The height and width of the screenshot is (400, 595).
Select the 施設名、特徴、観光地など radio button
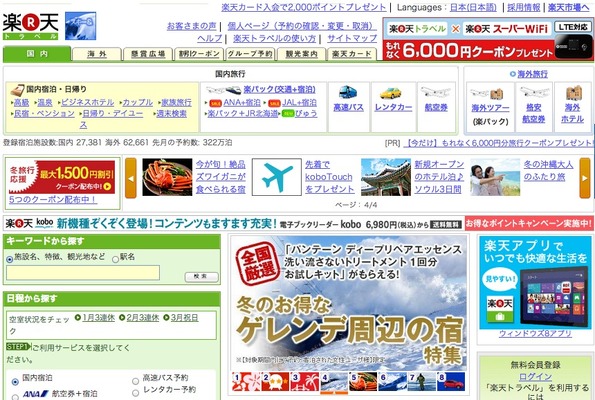9,260
